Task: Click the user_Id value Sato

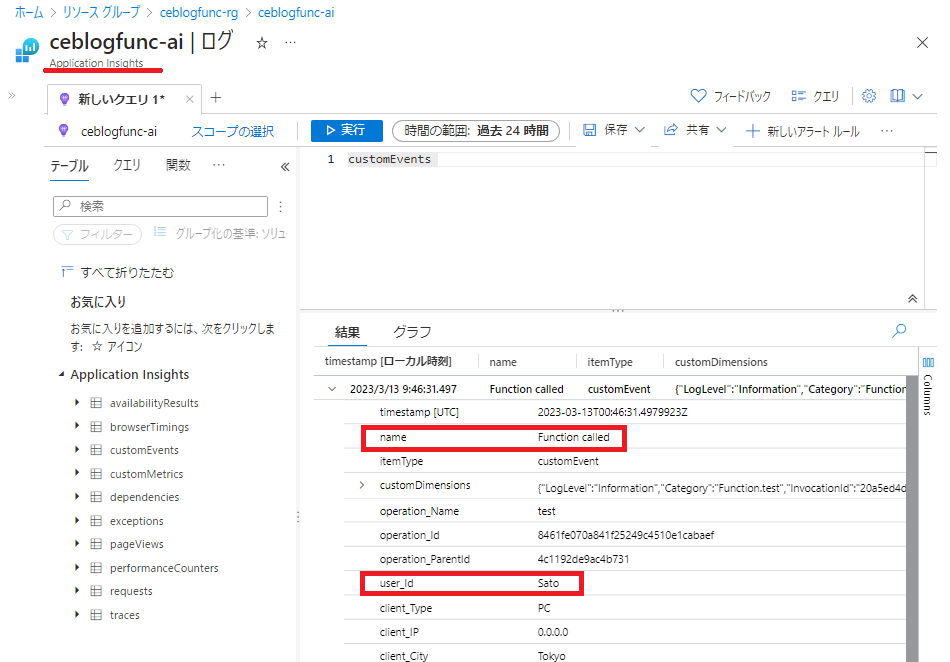Action: pos(548,583)
